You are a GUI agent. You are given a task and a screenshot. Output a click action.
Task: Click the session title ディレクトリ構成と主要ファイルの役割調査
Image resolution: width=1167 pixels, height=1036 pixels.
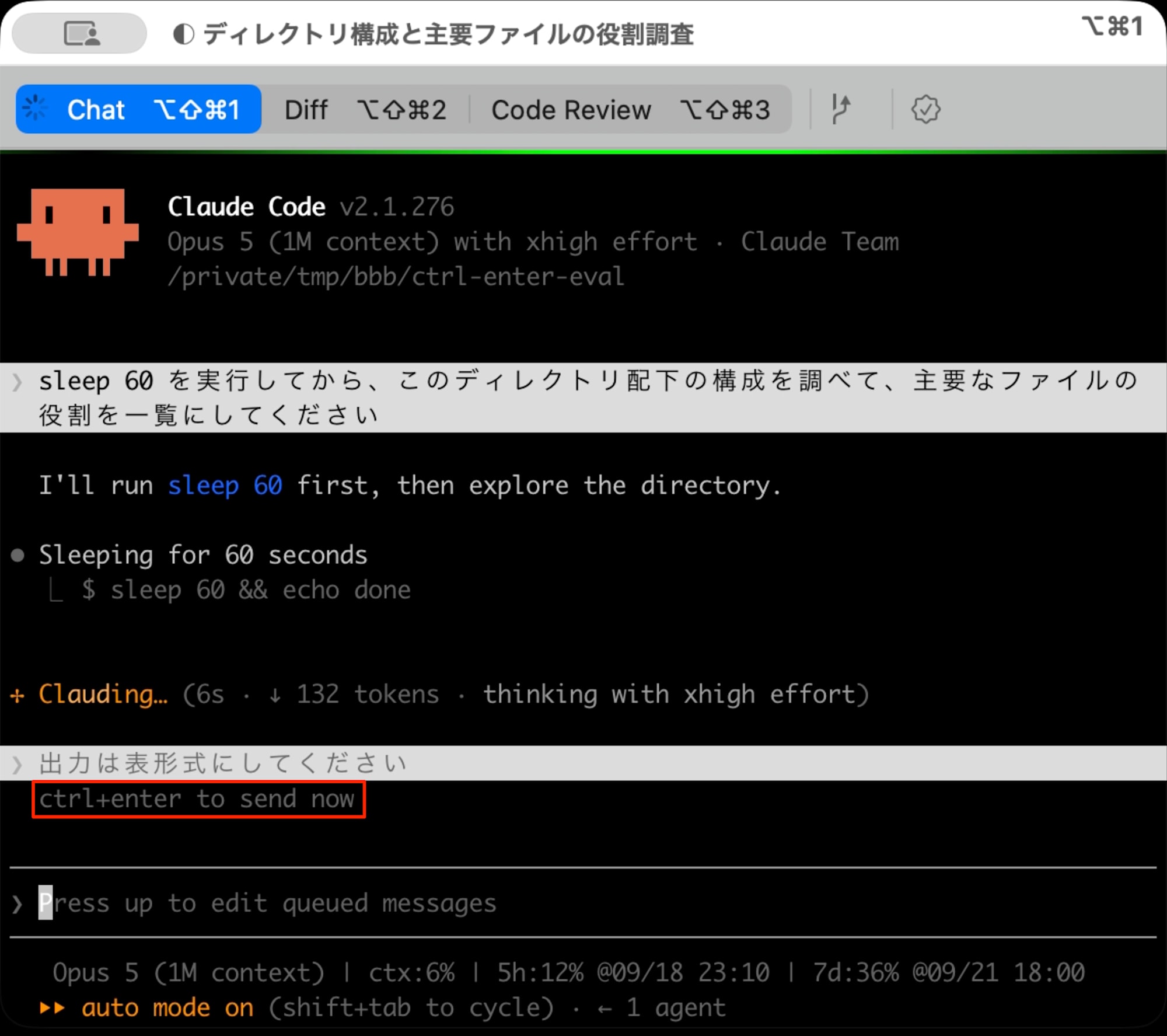448,34
